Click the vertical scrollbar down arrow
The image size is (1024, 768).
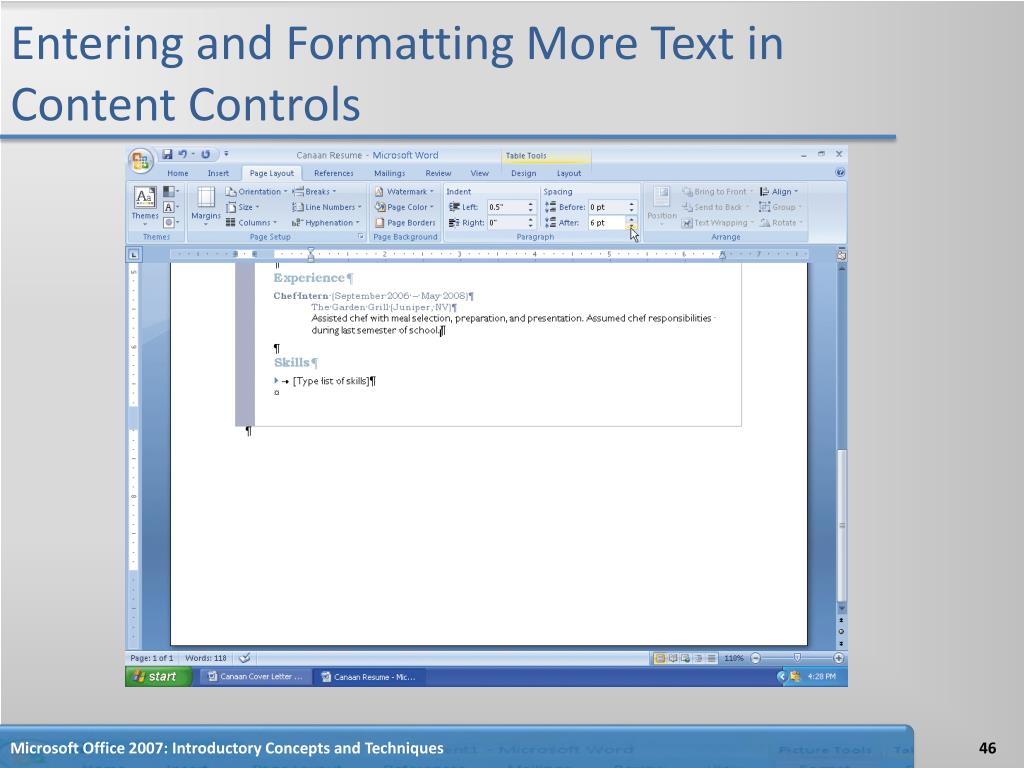coord(842,608)
